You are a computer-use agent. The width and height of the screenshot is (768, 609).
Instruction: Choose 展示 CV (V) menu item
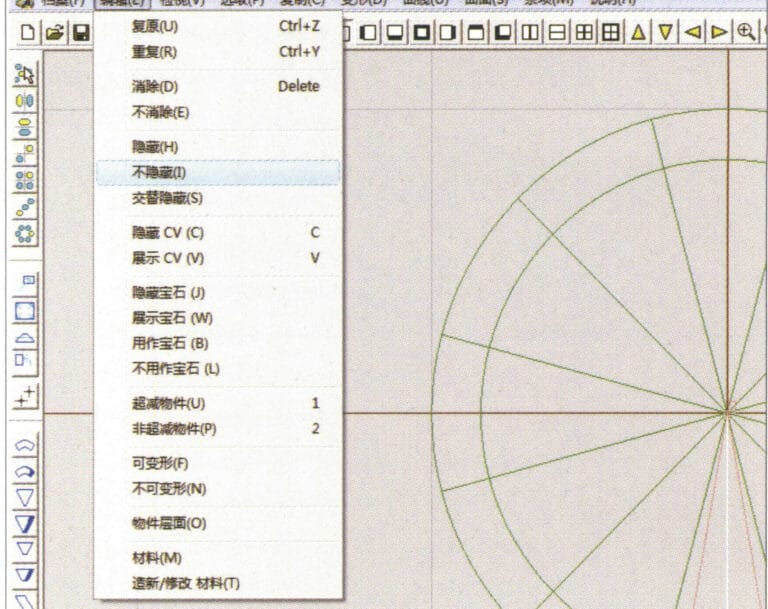[x=218, y=258]
